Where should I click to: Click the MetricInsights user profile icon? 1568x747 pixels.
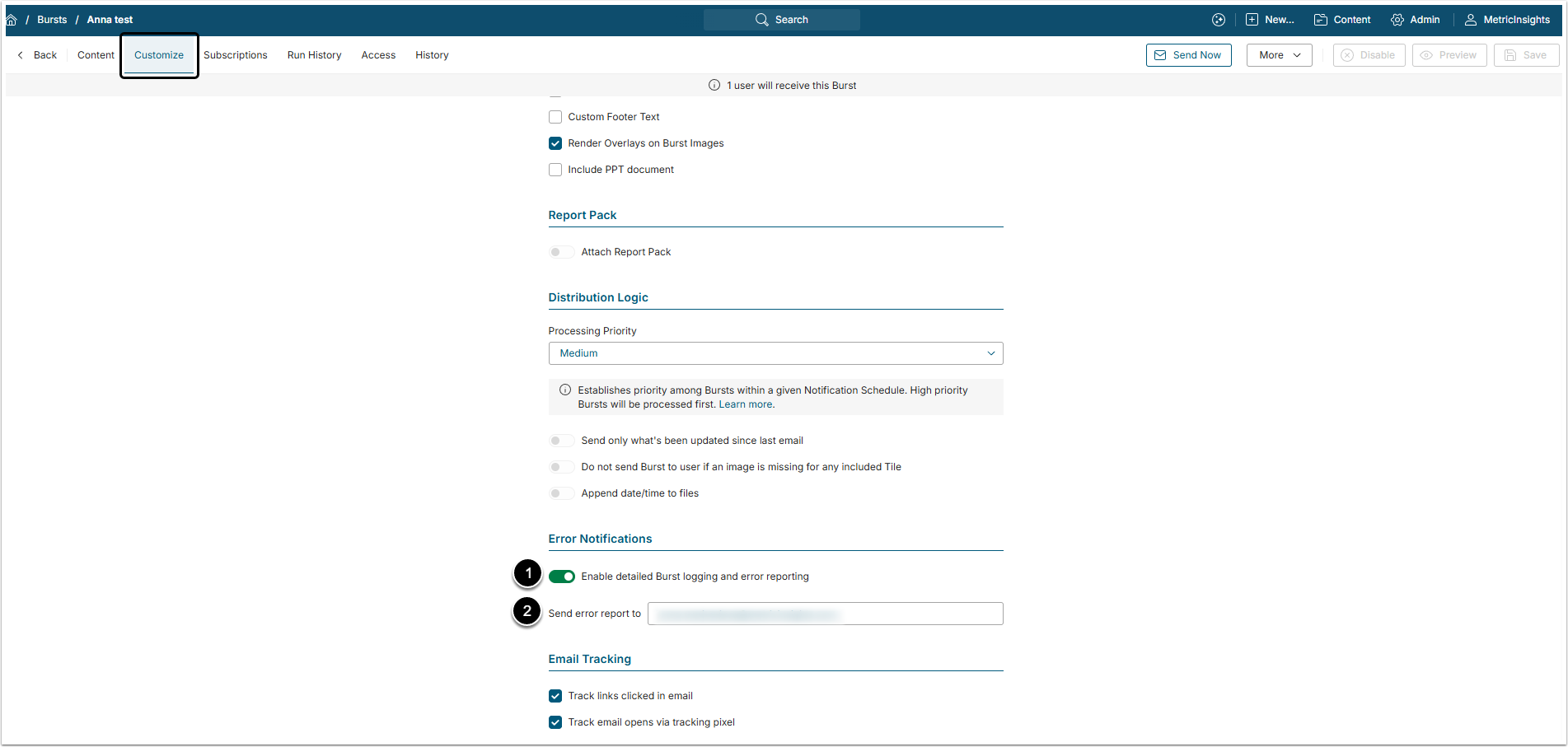pyautogui.click(x=1470, y=20)
